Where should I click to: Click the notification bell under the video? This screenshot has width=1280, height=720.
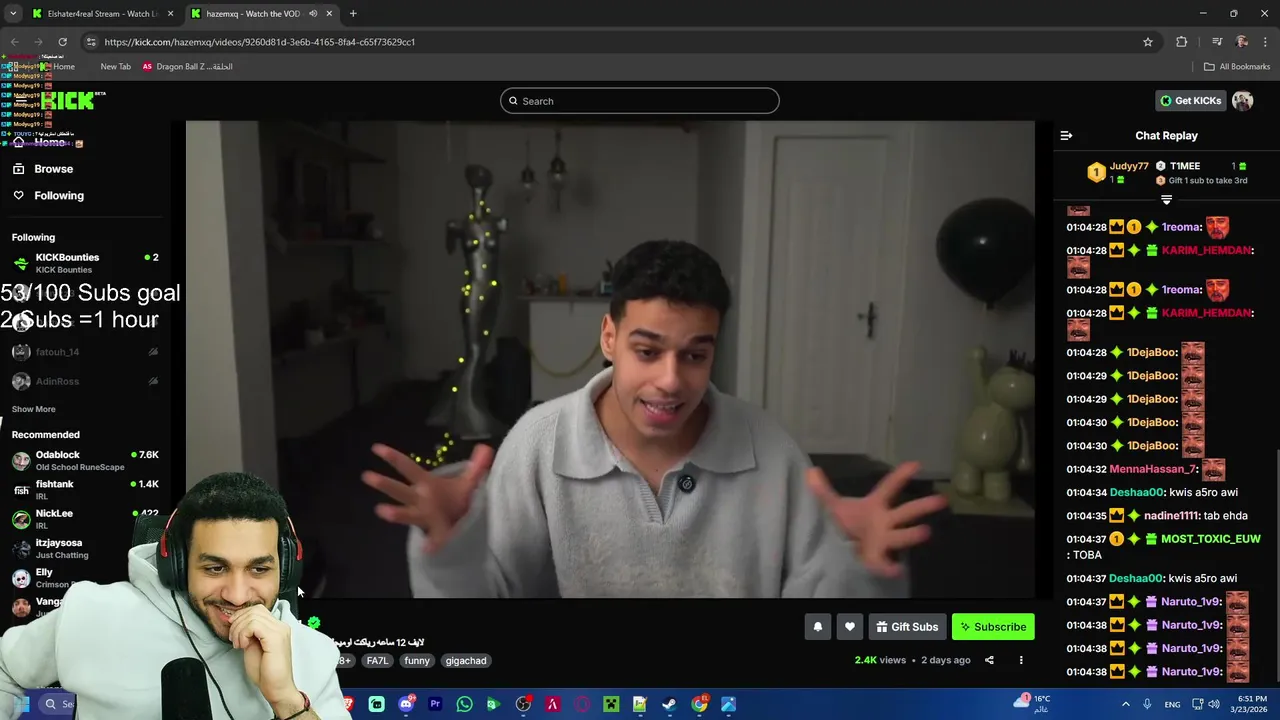[x=817, y=627]
